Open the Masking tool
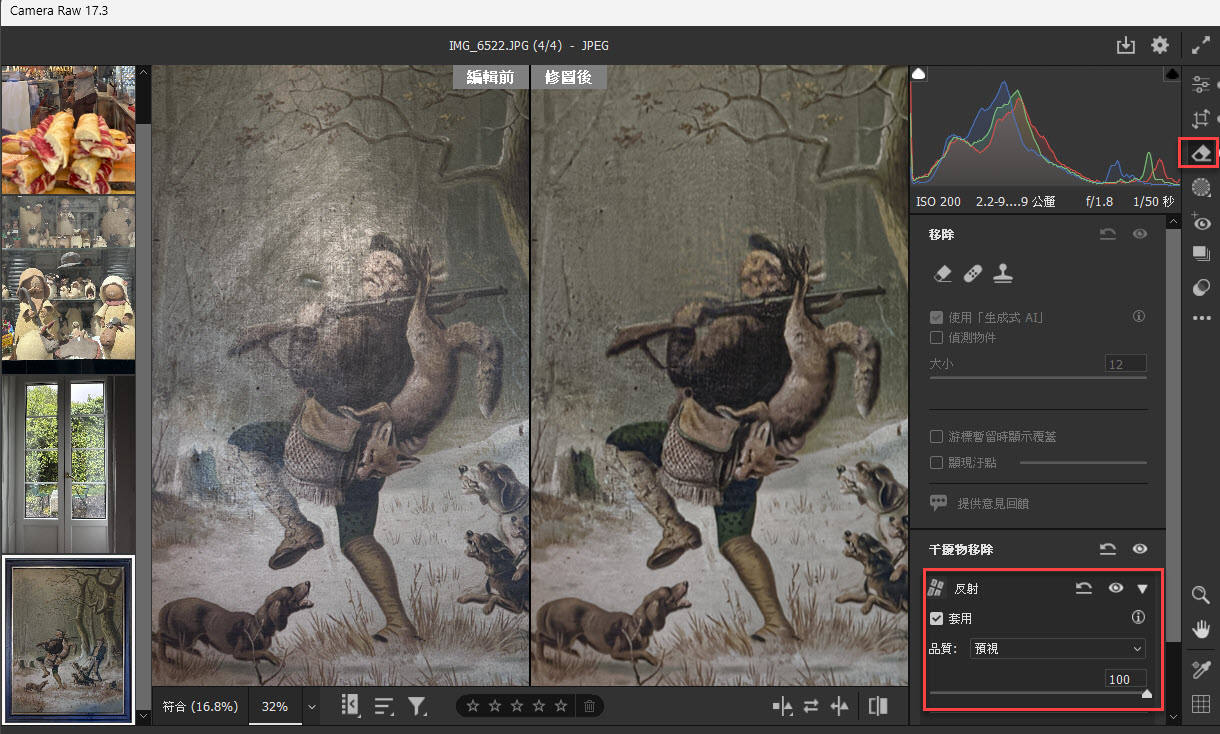This screenshot has height=734, width=1220. tap(1201, 187)
